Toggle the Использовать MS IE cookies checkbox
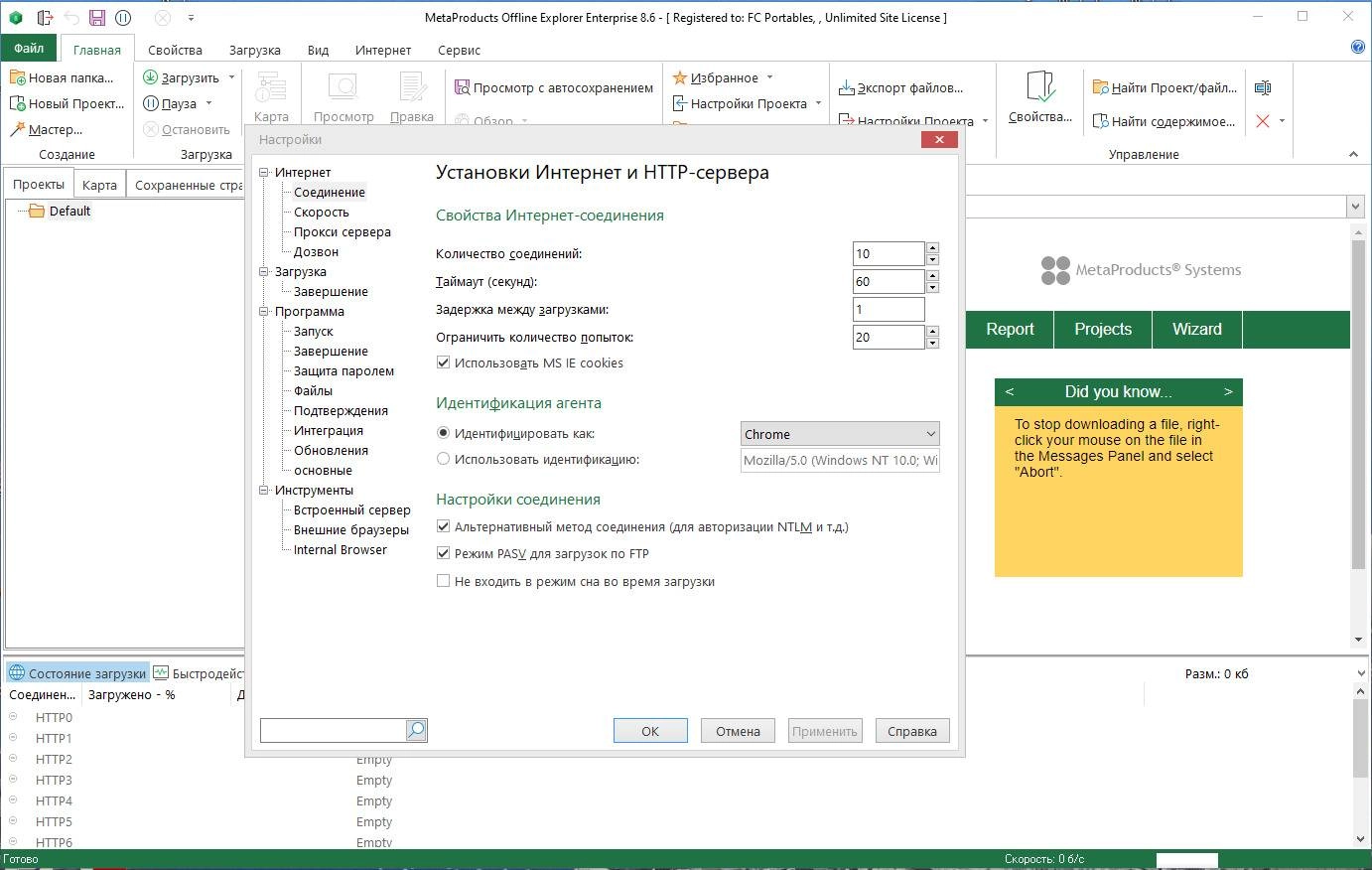 [443, 362]
